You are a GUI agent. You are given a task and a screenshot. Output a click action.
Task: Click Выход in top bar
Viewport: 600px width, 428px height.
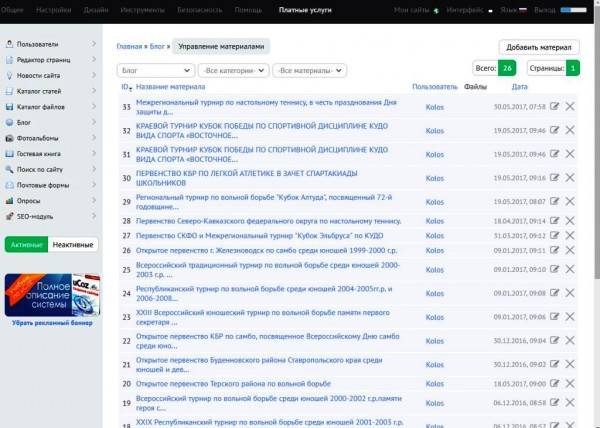coord(545,10)
